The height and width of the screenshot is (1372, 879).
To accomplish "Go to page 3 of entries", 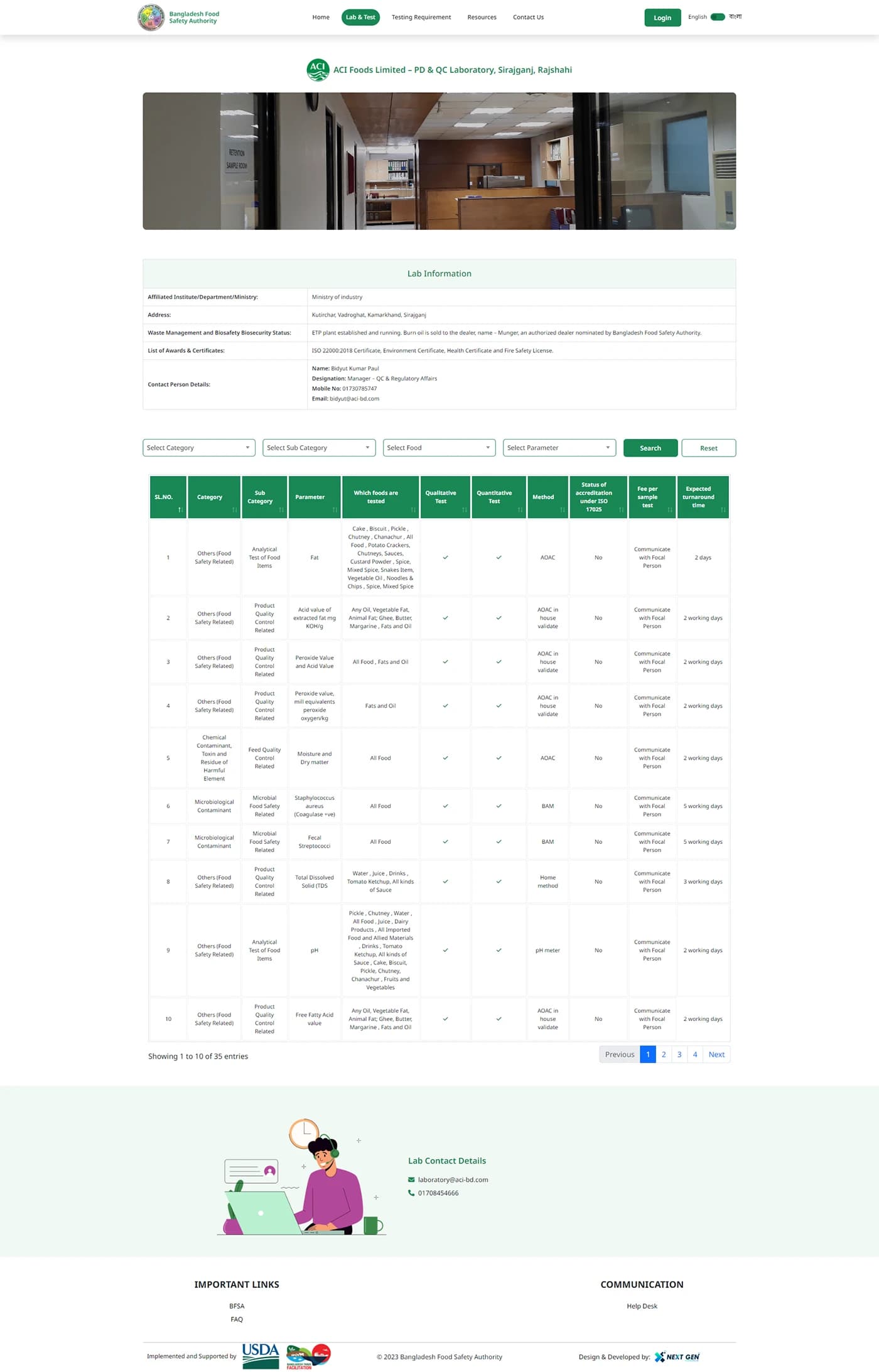I will click(679, 1054).
